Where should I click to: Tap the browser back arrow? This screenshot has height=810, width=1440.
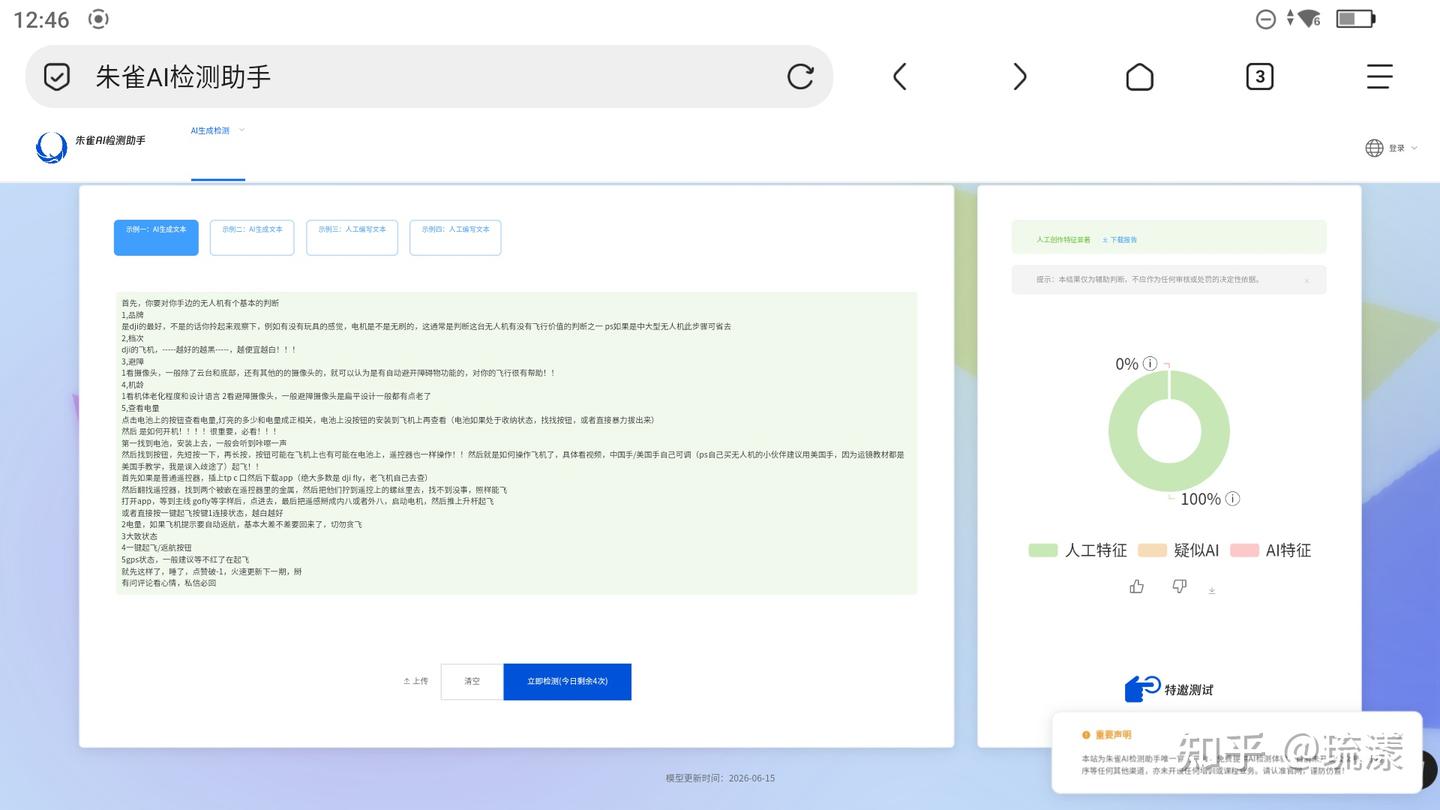[899, 77]
